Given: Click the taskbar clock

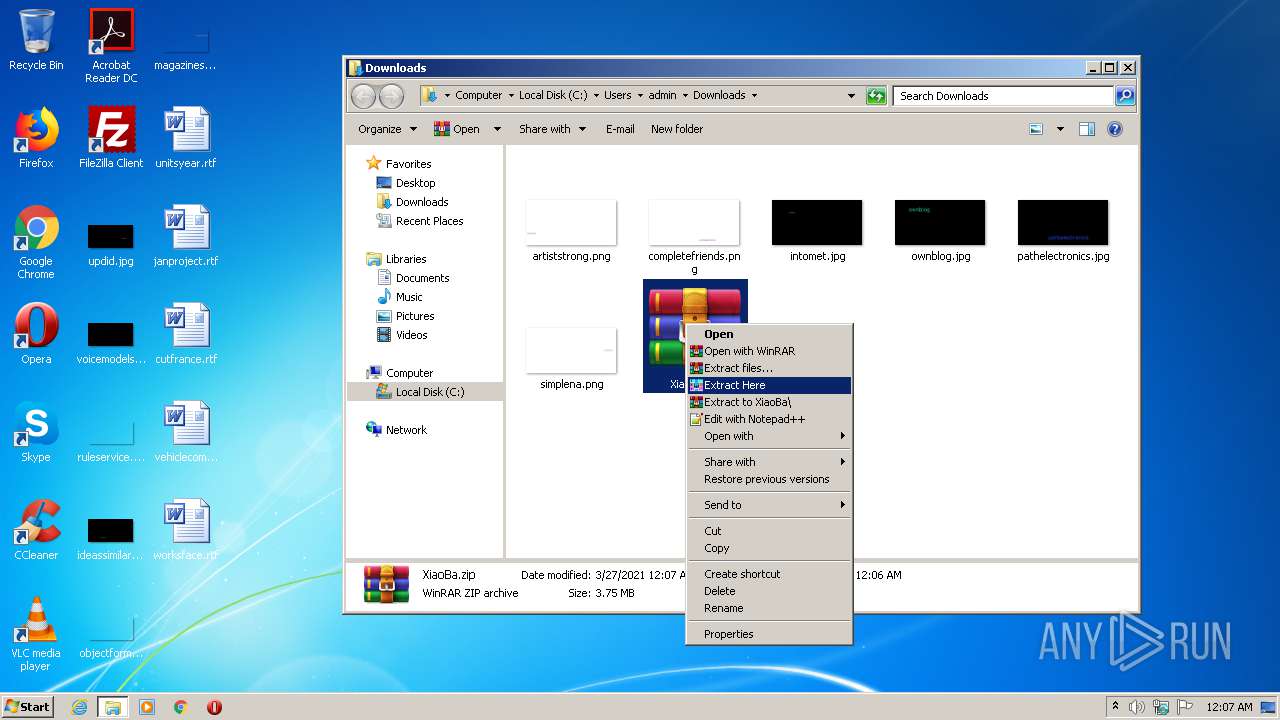Looking at the screenshot, I should click(1228, 707).
